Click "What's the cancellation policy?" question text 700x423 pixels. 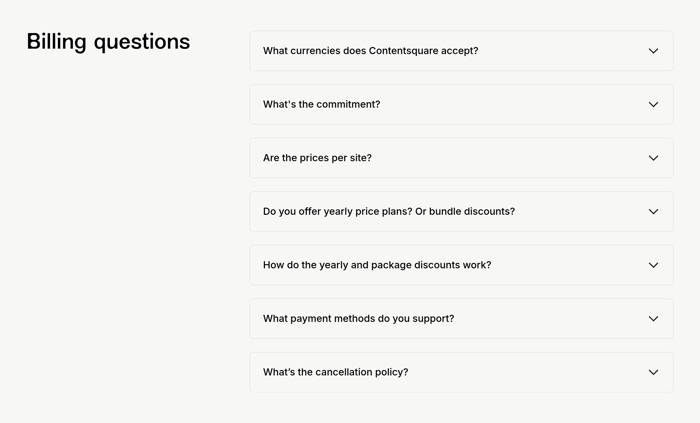point(335,372)
